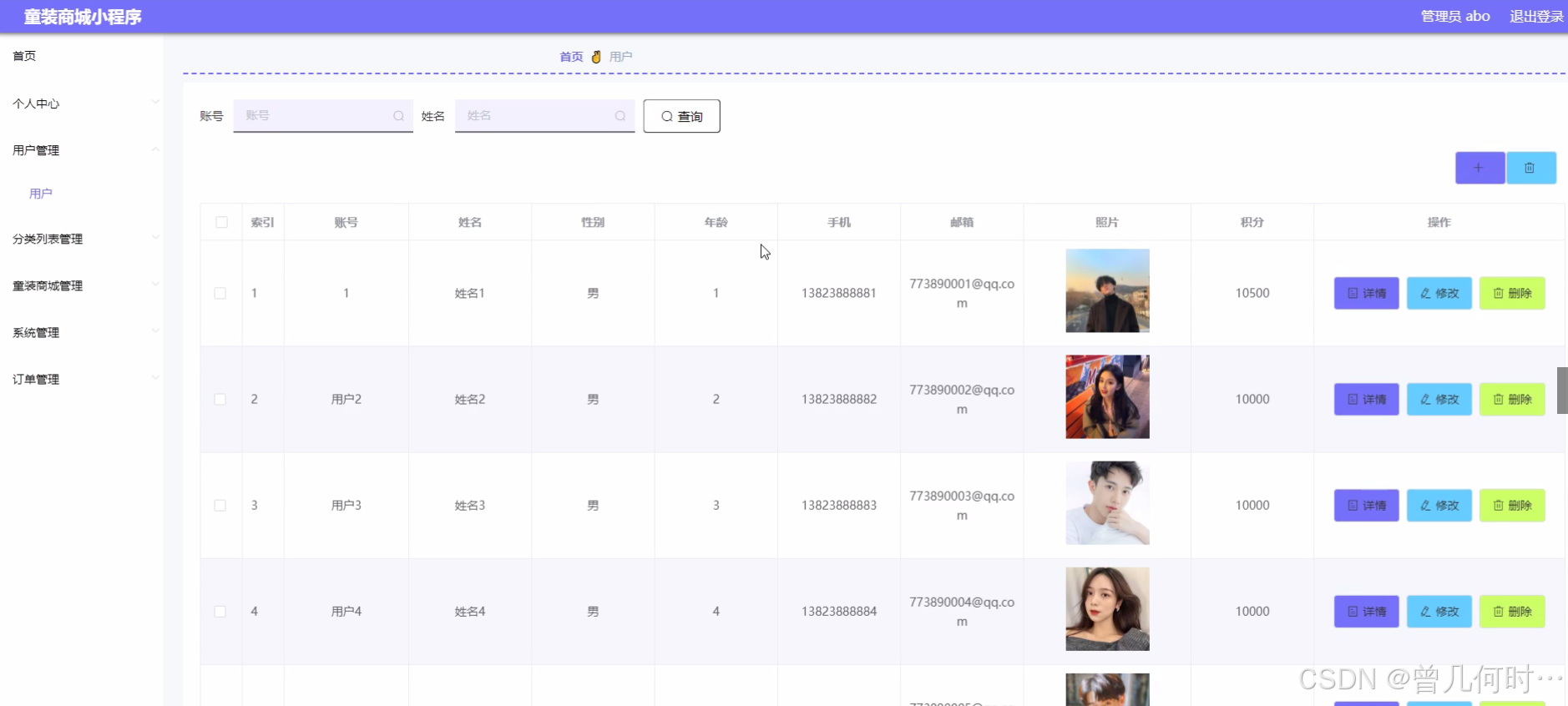The image size is (1568, 706).
Task: Check the row 1 checkbox
Action: click(220, 293)
